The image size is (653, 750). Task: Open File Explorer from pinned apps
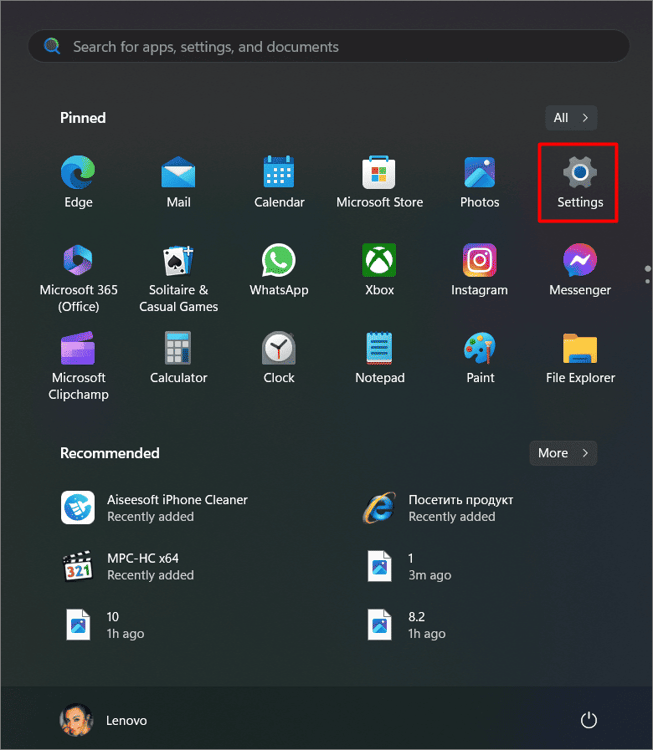580,350
